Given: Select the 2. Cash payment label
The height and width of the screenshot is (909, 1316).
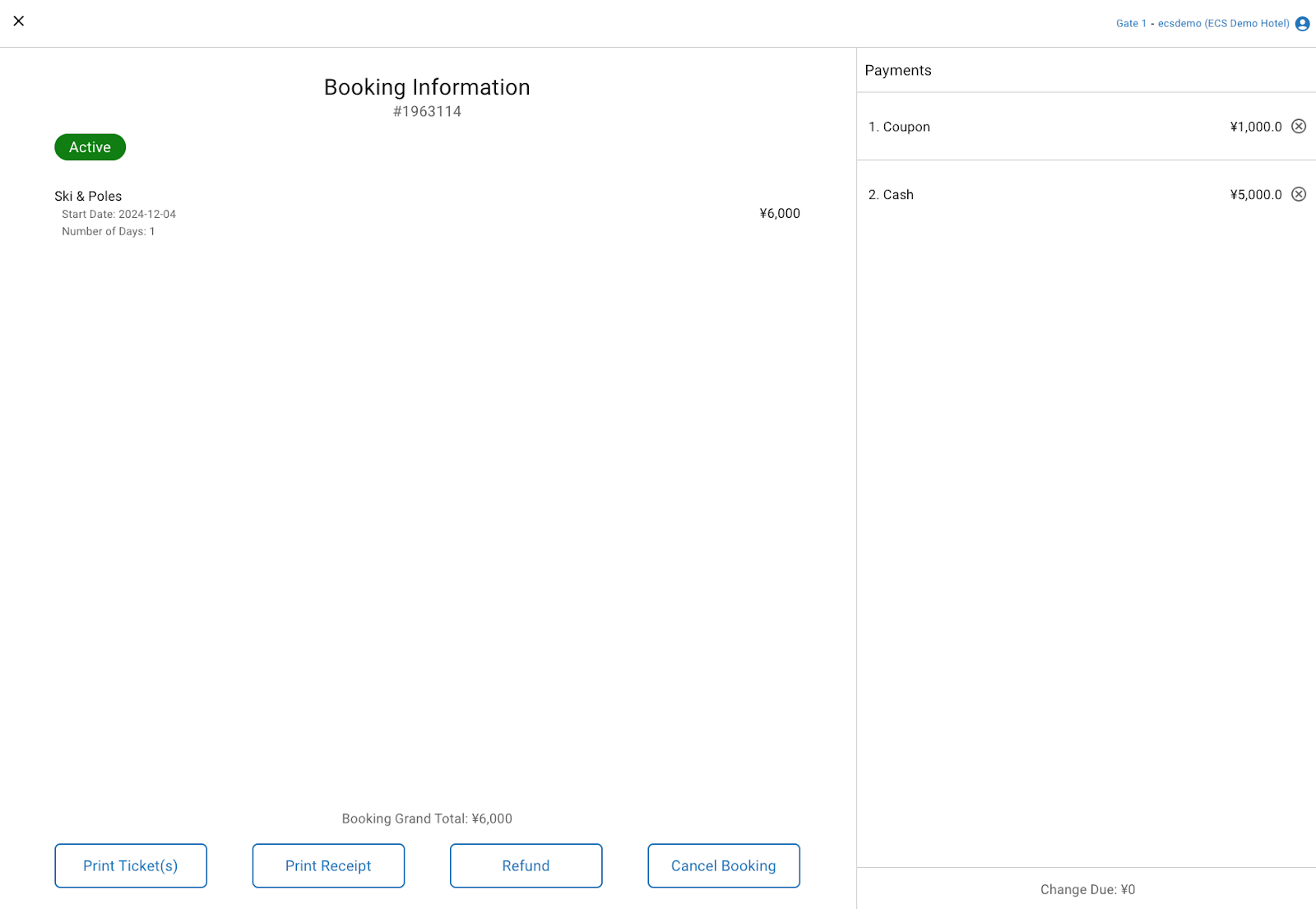Looking at the screenshot, I should pyautogui.click(x=891, y=195).
